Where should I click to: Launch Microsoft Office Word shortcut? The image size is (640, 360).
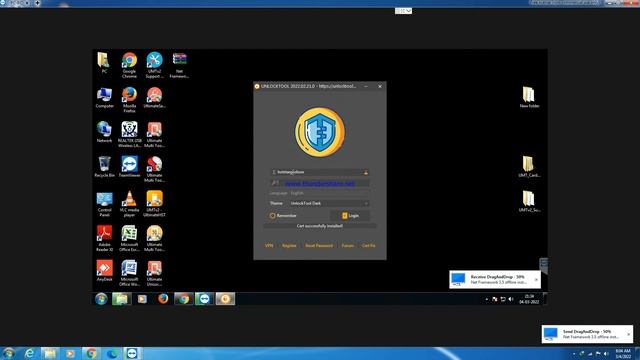click(x=129, y=273)
